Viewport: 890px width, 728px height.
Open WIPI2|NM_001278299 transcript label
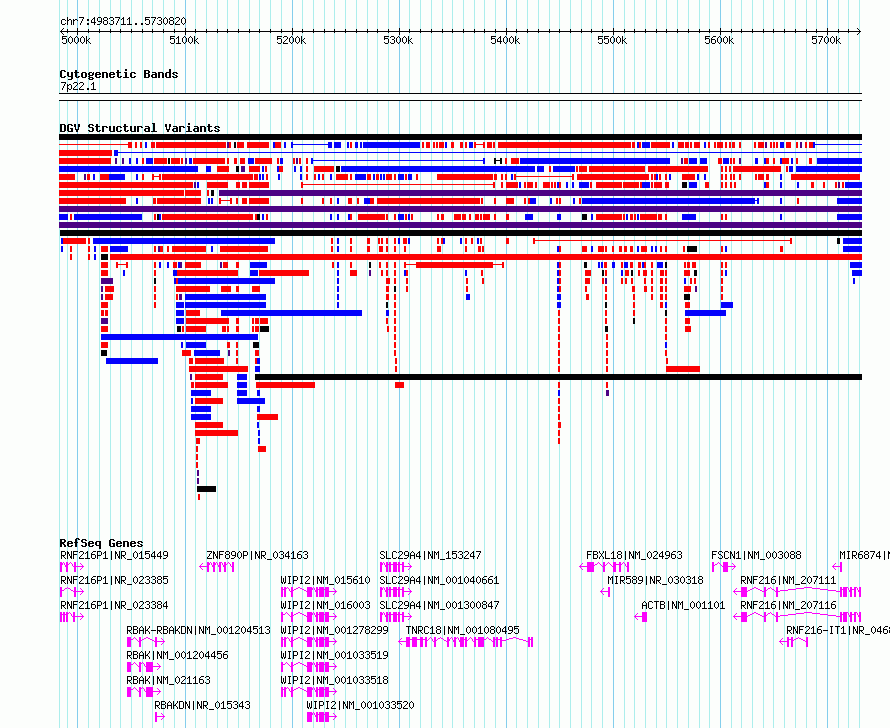[x=334, y=630]
